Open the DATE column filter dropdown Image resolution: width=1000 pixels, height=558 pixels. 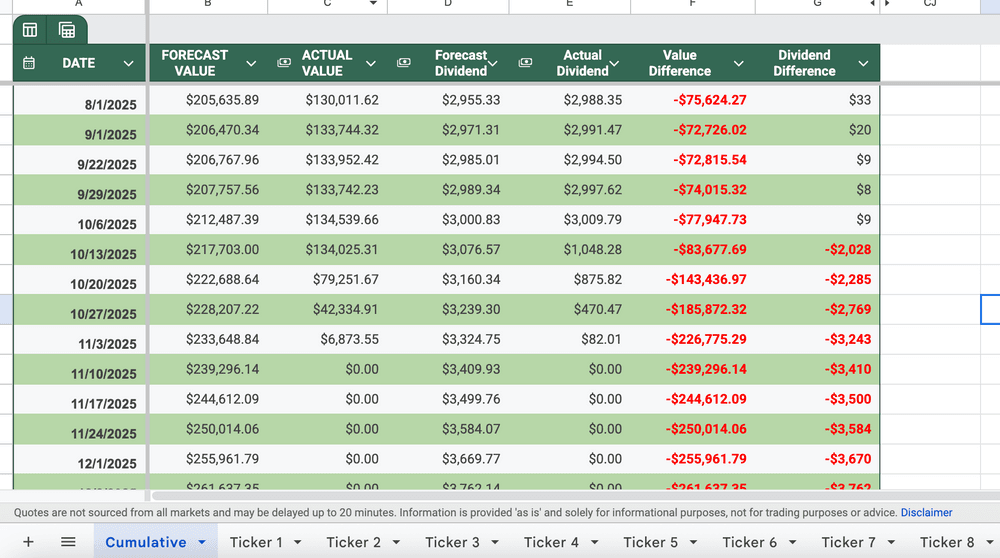128,63
